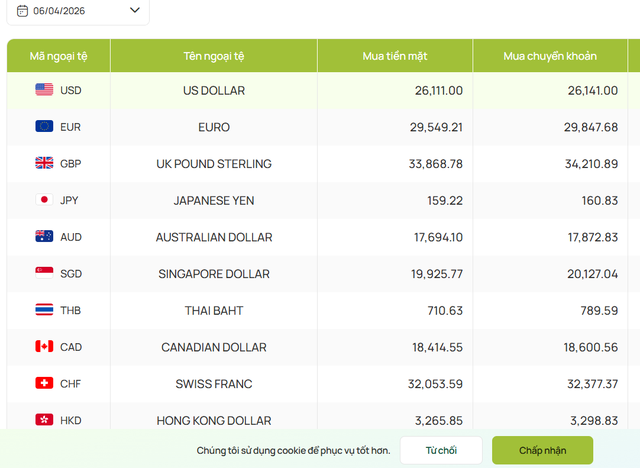Select the CHF currency code
Screen dimensions: 640x468
(70, 384)
